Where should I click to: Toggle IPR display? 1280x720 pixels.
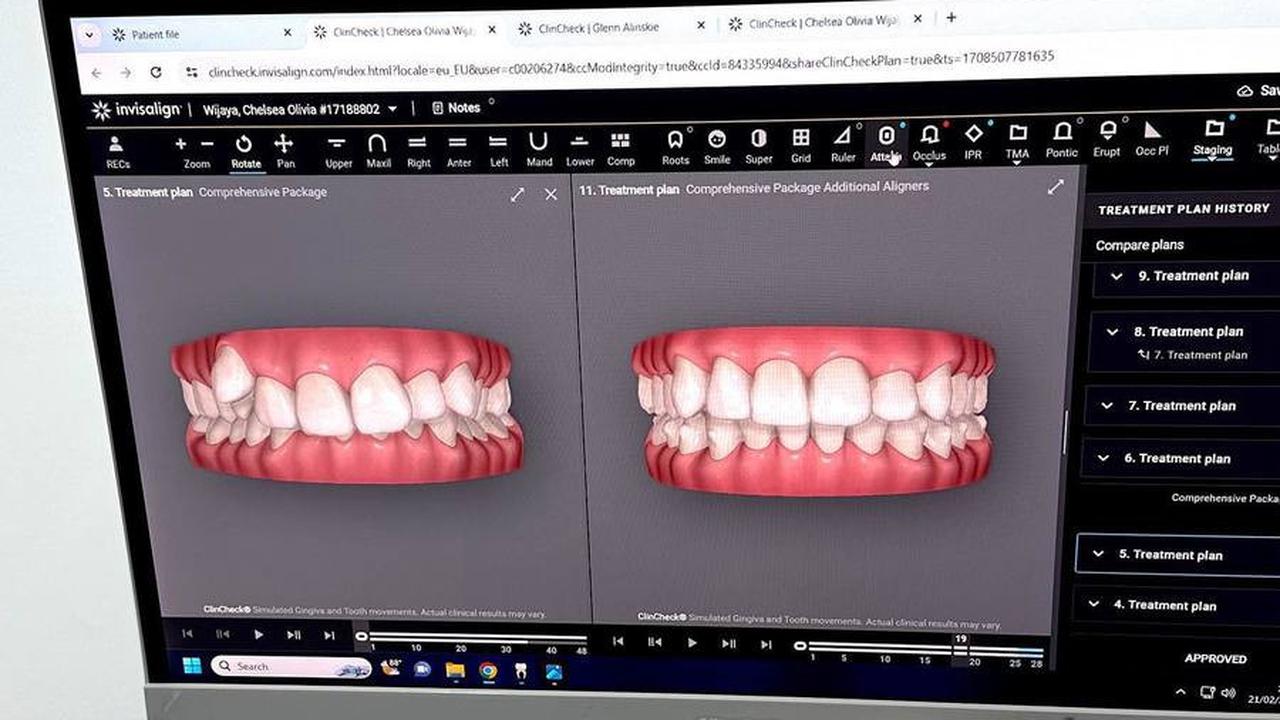[x=973, y=143]
